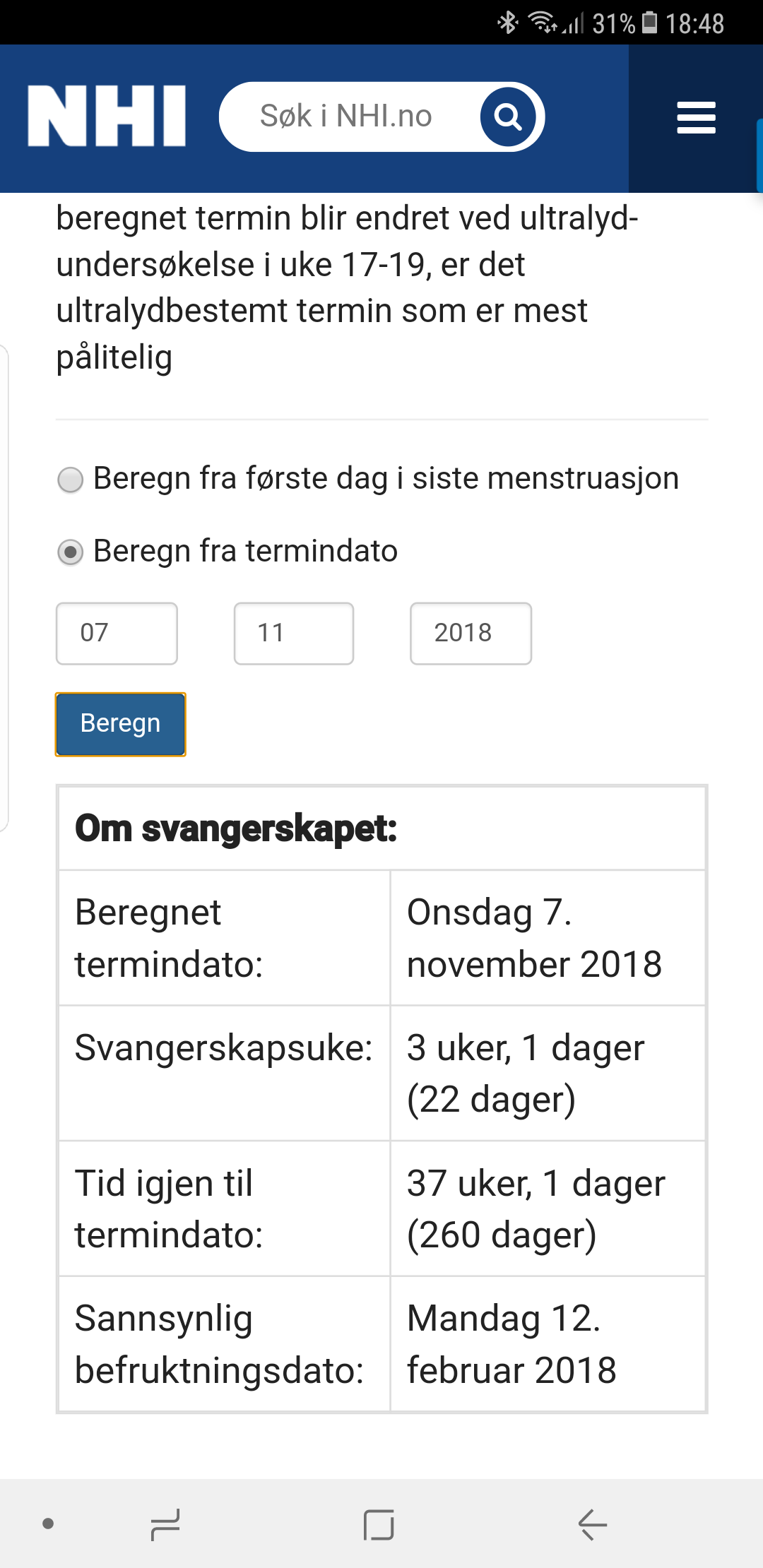Tap the Android back navigation arrow
The width and height of the screenshot is (763, 1568).
pos(592,1524)
